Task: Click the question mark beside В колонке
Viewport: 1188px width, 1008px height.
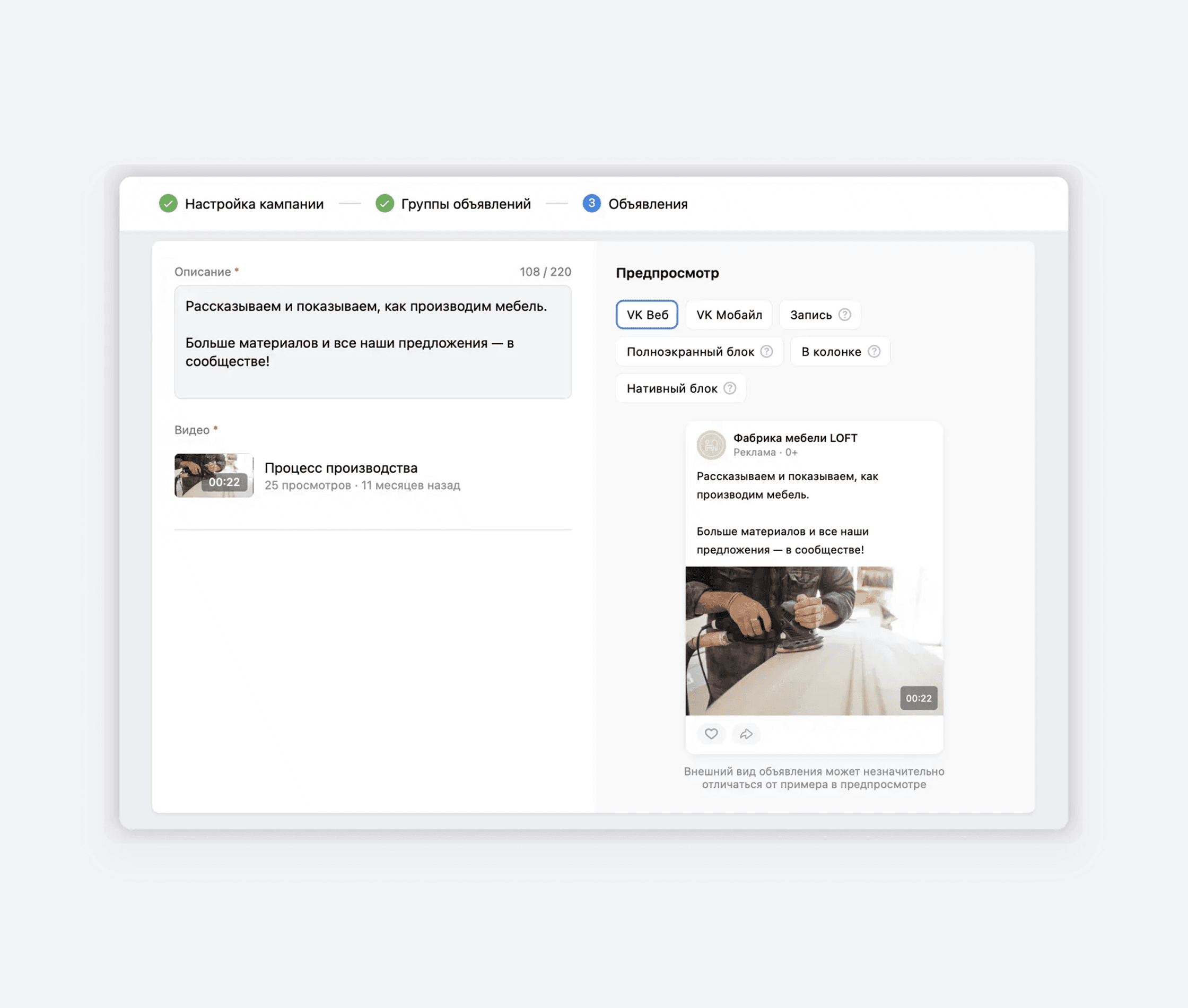Action: tap(873, 351)
